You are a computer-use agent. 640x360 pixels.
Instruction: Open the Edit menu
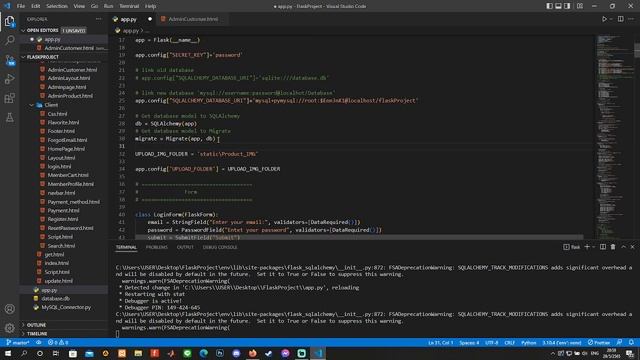(36, 6)
